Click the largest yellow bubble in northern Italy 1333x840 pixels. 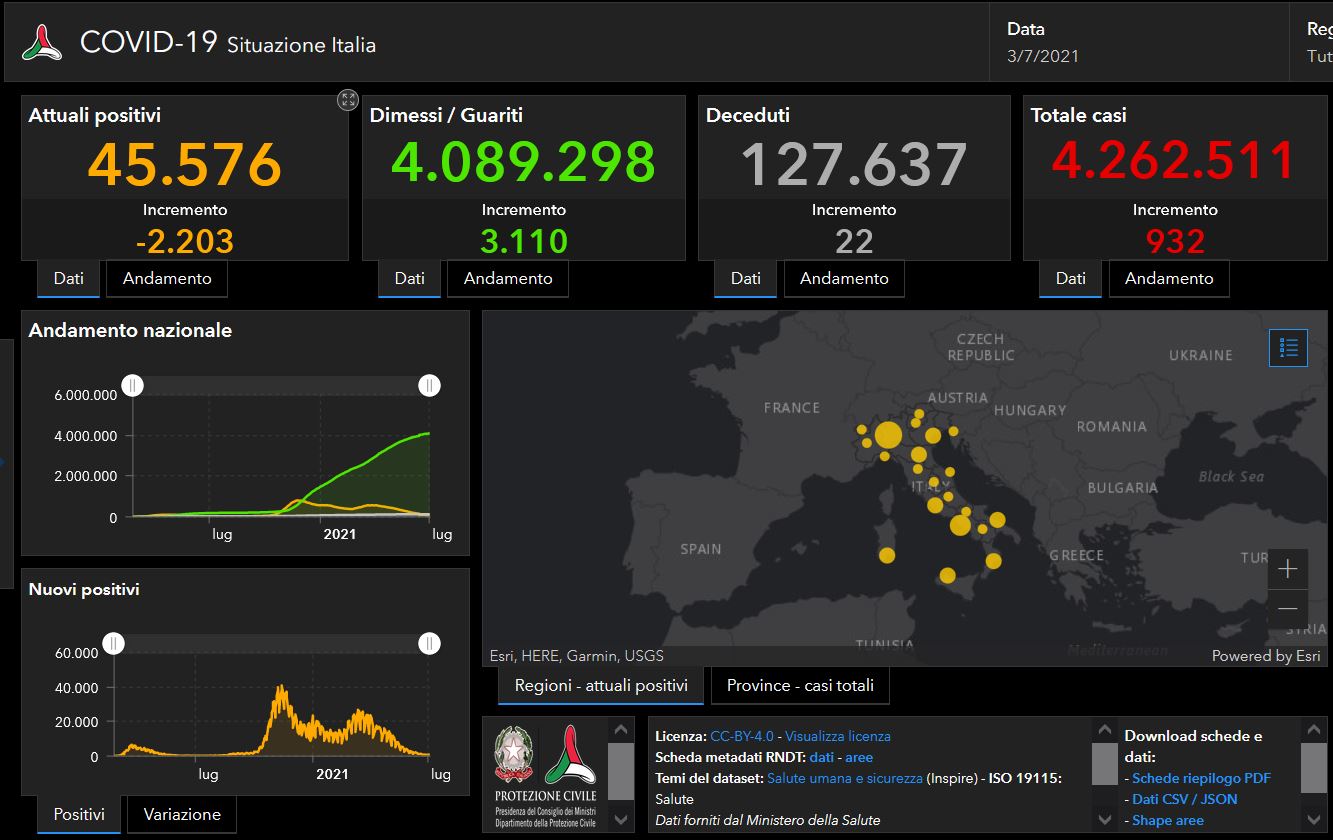tap(888, 436)
